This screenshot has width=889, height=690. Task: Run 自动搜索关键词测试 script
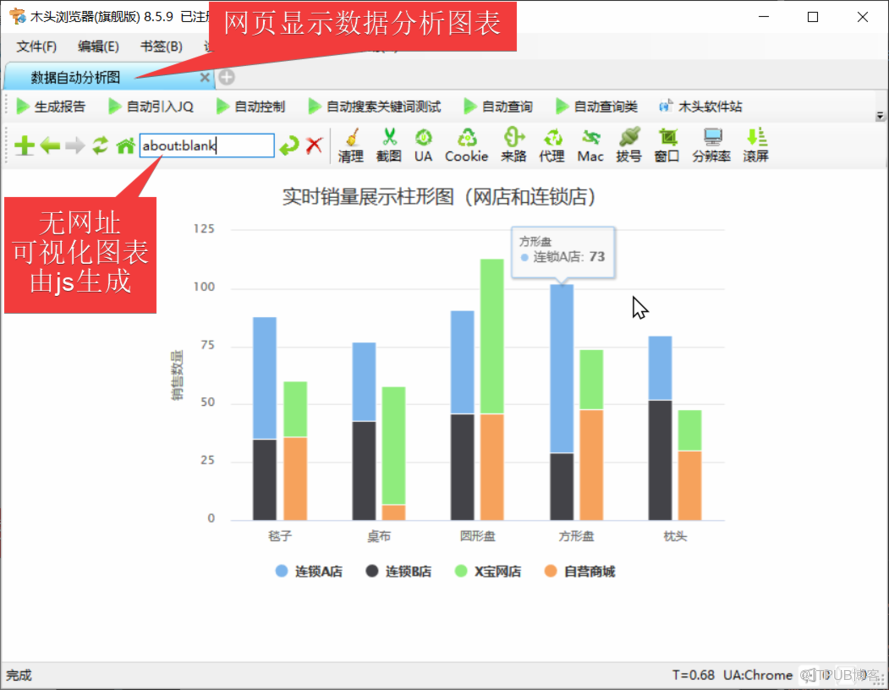pos(375,106)
